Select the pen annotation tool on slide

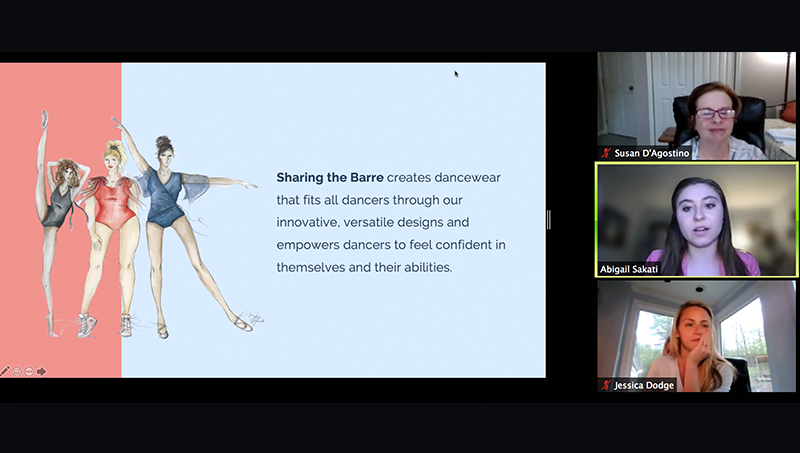tap(5, 371)
